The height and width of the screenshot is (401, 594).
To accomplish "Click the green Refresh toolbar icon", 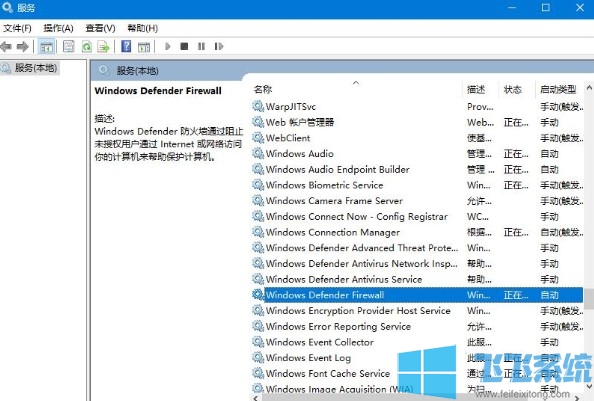I will pos(87,47).
